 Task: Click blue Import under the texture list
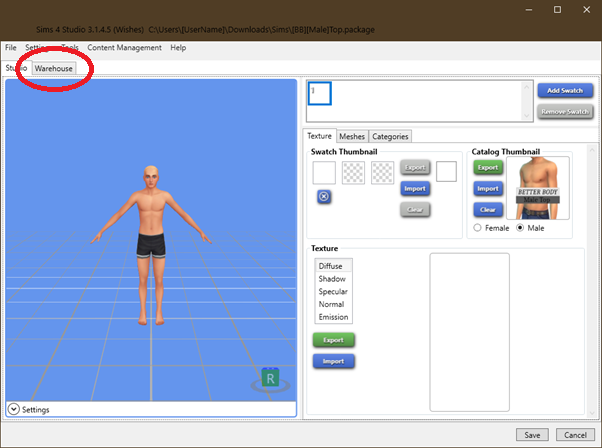point(333,361)
